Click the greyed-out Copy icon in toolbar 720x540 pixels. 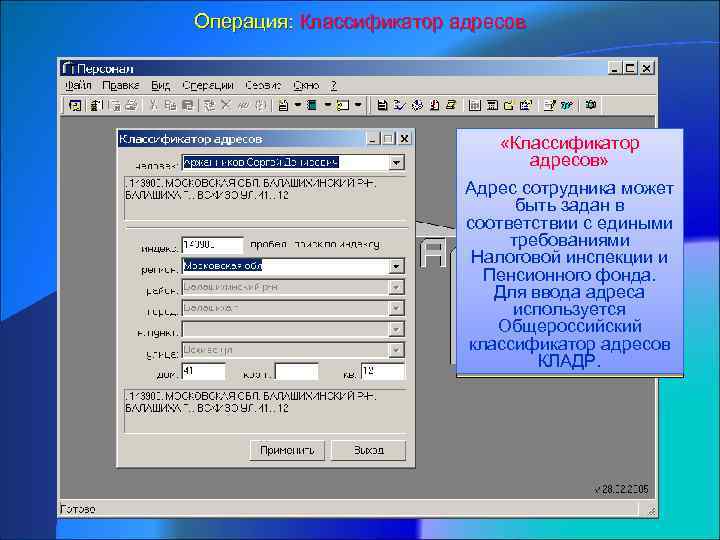coord(170,105)
